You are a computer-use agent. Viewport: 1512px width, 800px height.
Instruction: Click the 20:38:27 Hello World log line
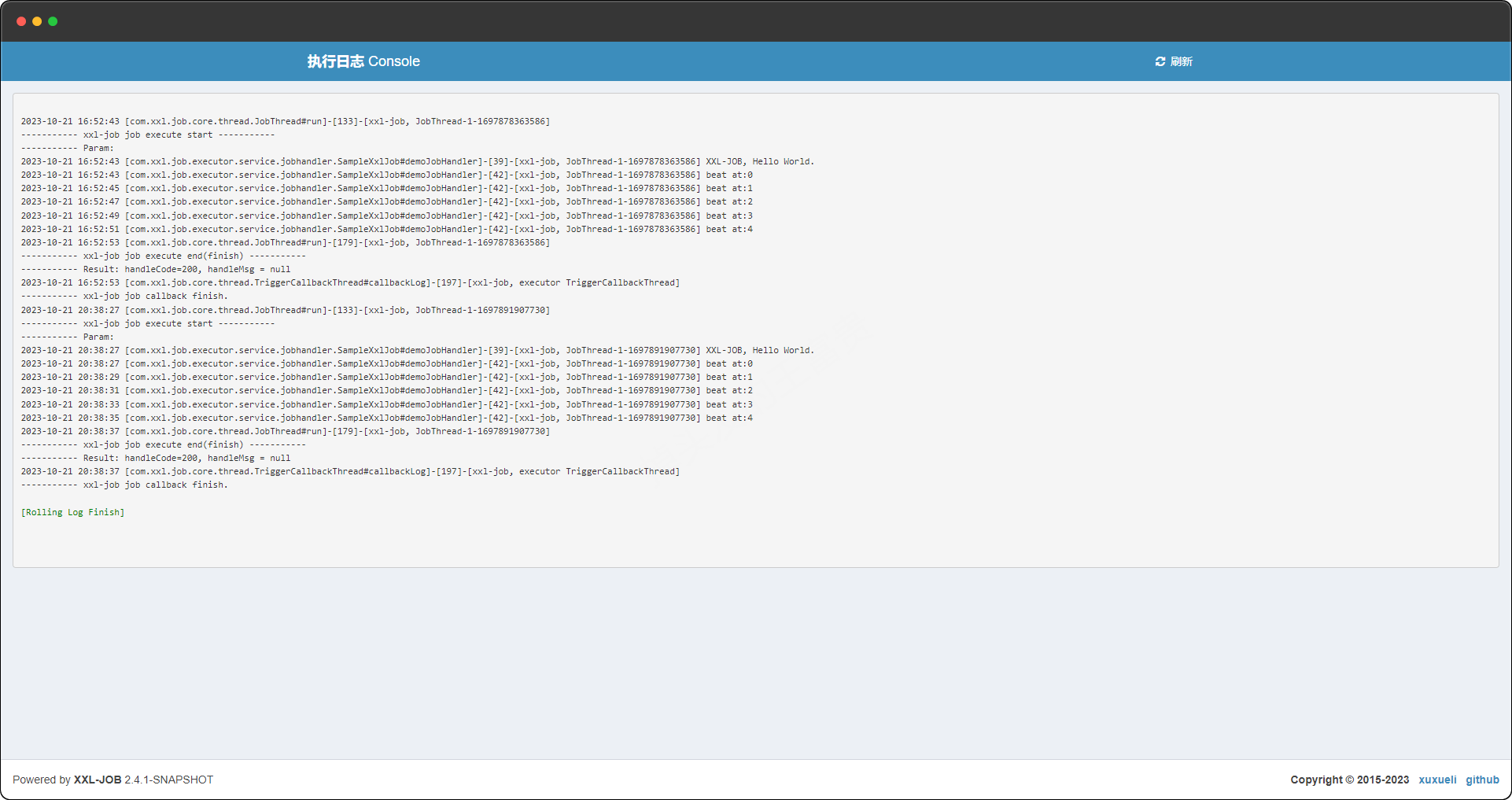pos(418,350)
